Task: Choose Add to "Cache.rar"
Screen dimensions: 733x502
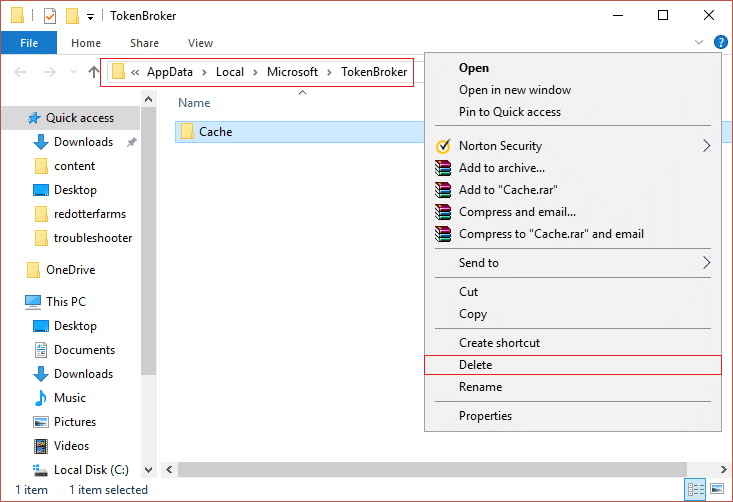Action: [573, 190]
